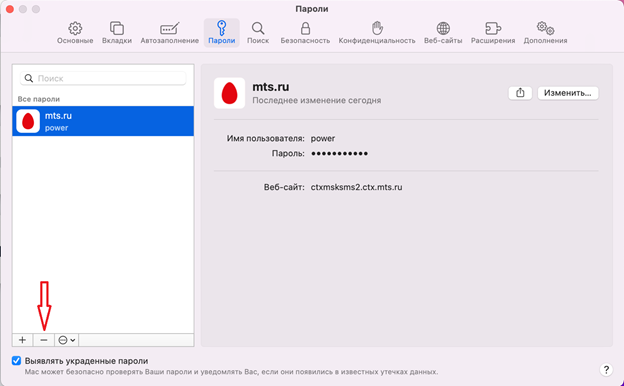Reveal the hidden password dots

[339, 153]
